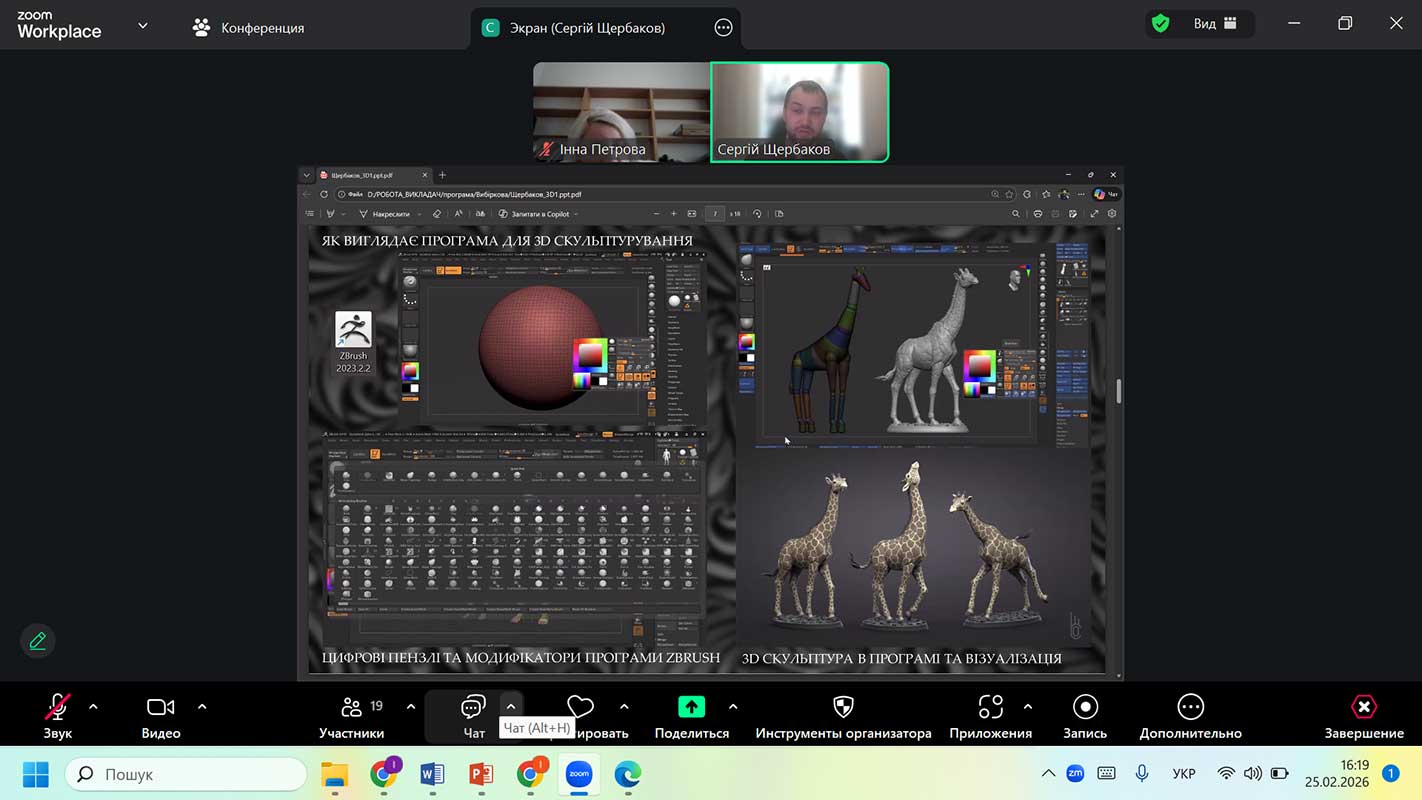The width and height of the screenshot is (1422, 800).
Task: Select Інна Петрова's video thumbnail
Action: click(x=621, y=112)
